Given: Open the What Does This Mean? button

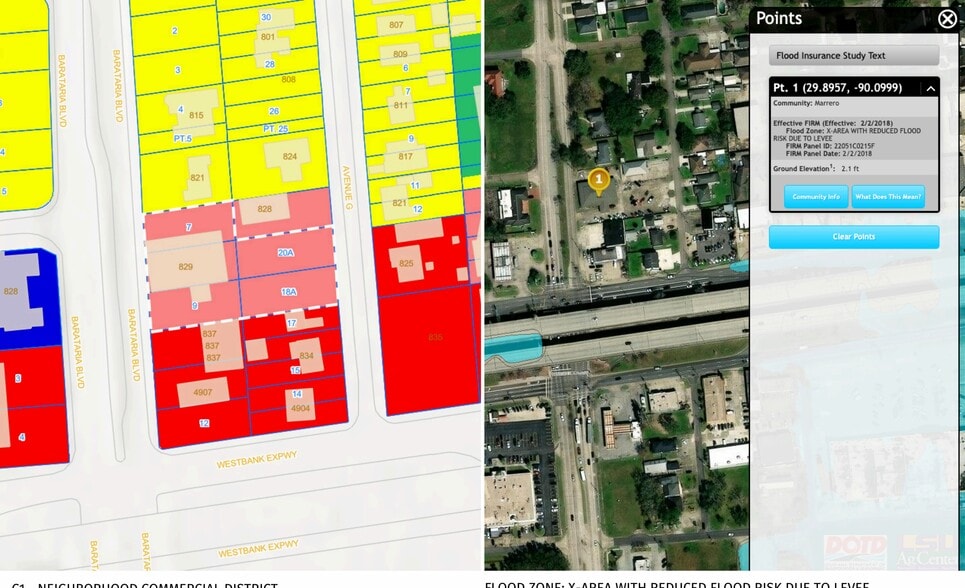Looking at the screenshot, I should point(888,197).
